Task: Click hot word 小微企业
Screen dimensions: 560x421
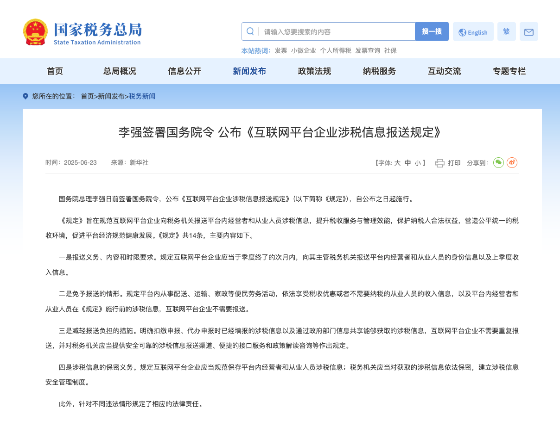Action: [x=303, y=51]
